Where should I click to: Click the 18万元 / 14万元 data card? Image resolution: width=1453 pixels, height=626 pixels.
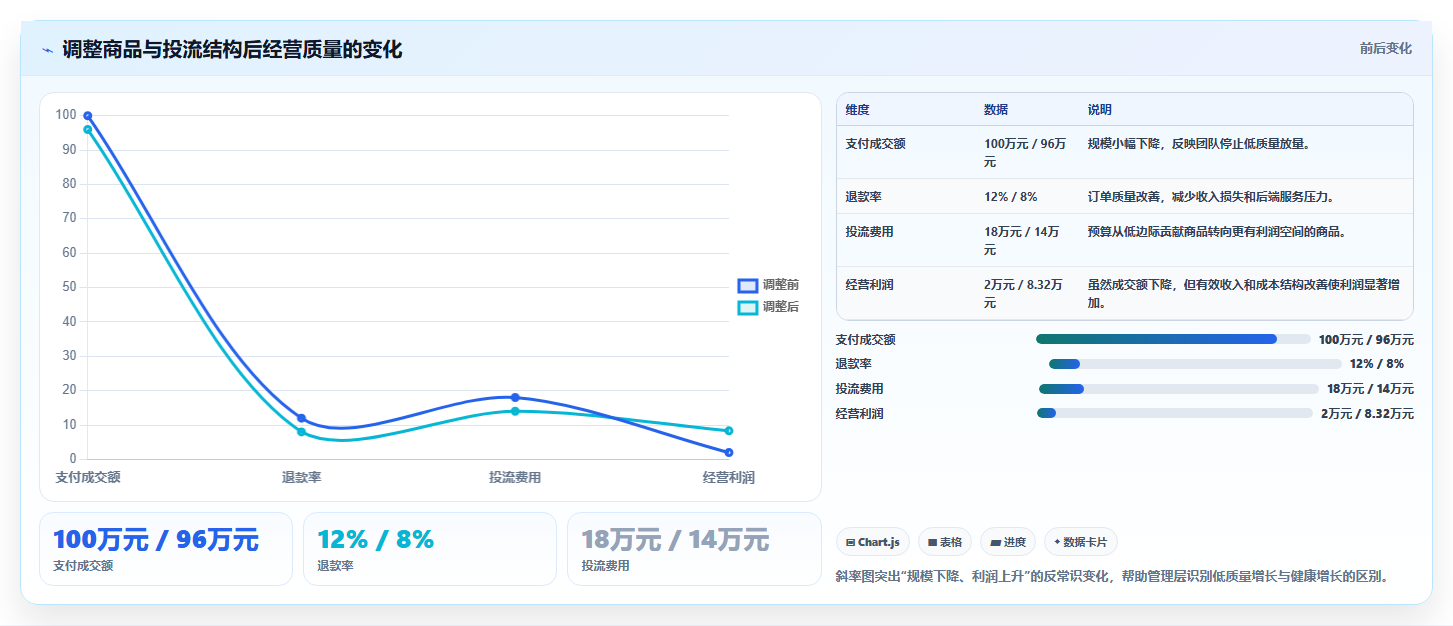(x=694, y=549)
